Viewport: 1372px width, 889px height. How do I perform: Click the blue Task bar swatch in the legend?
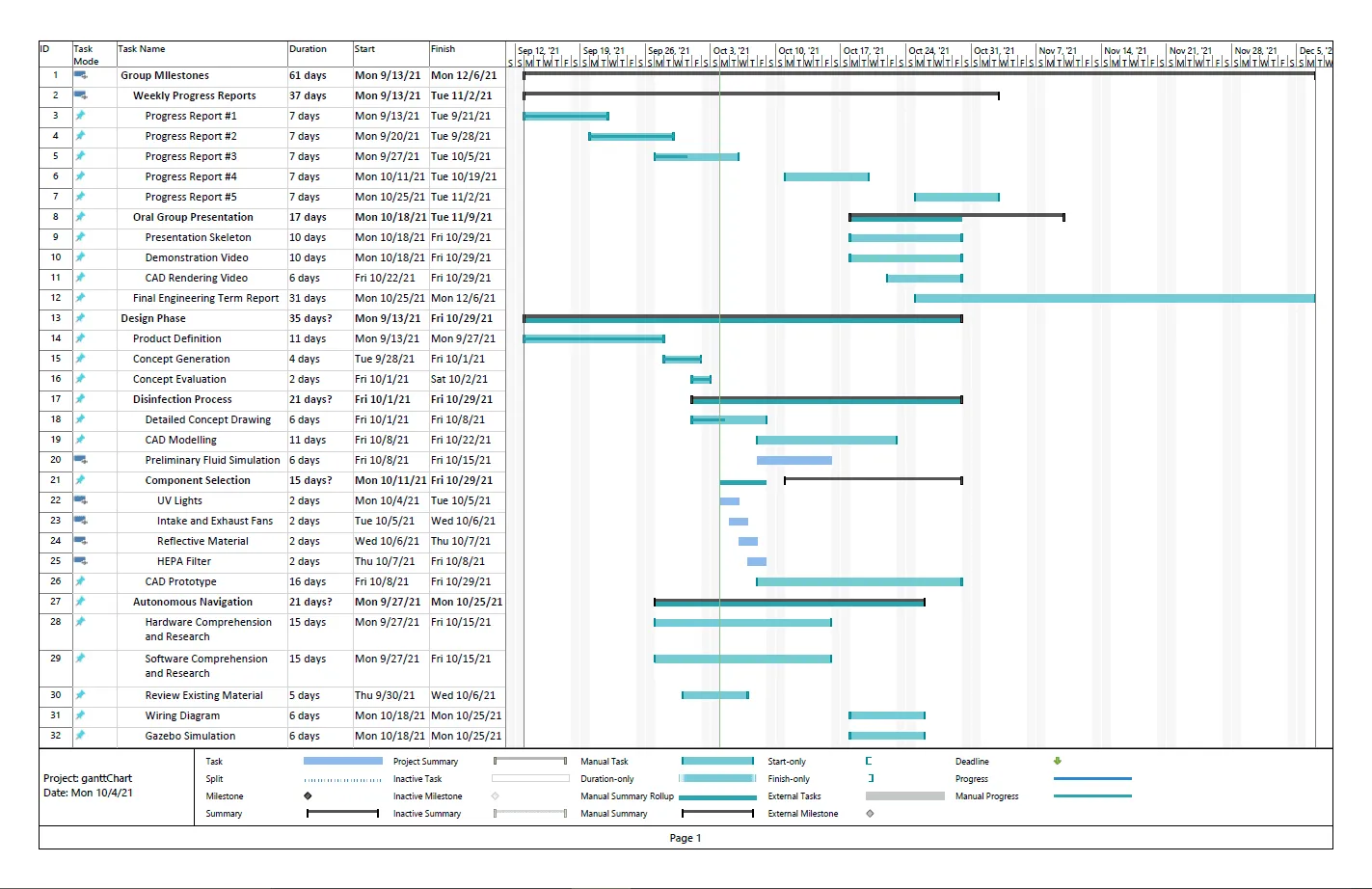pyautogui.click(x=342, y=762)
